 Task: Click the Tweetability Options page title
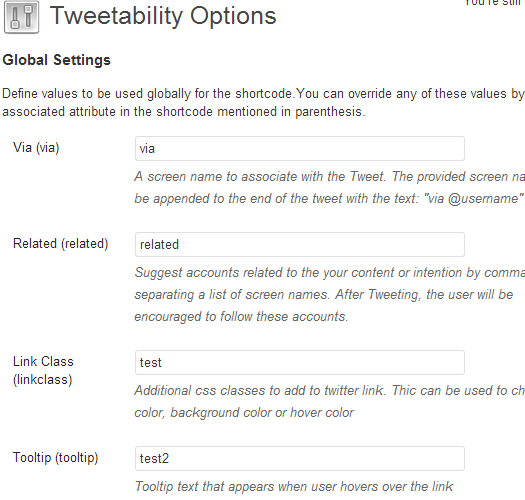(x=163, y=16)
